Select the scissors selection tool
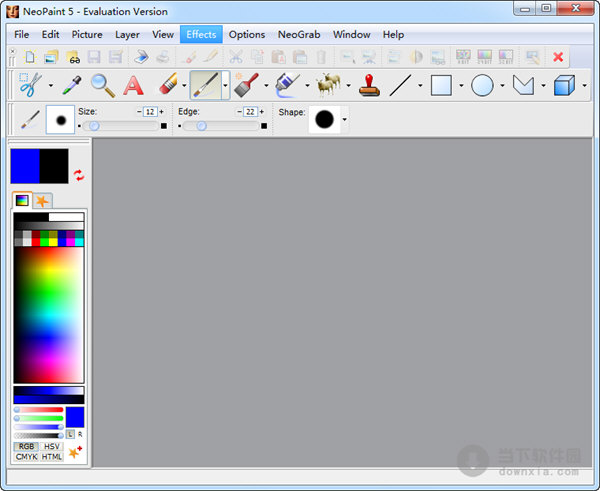This screenshot has width=600, height=491. pyautogui.click(x=30, y=85)
